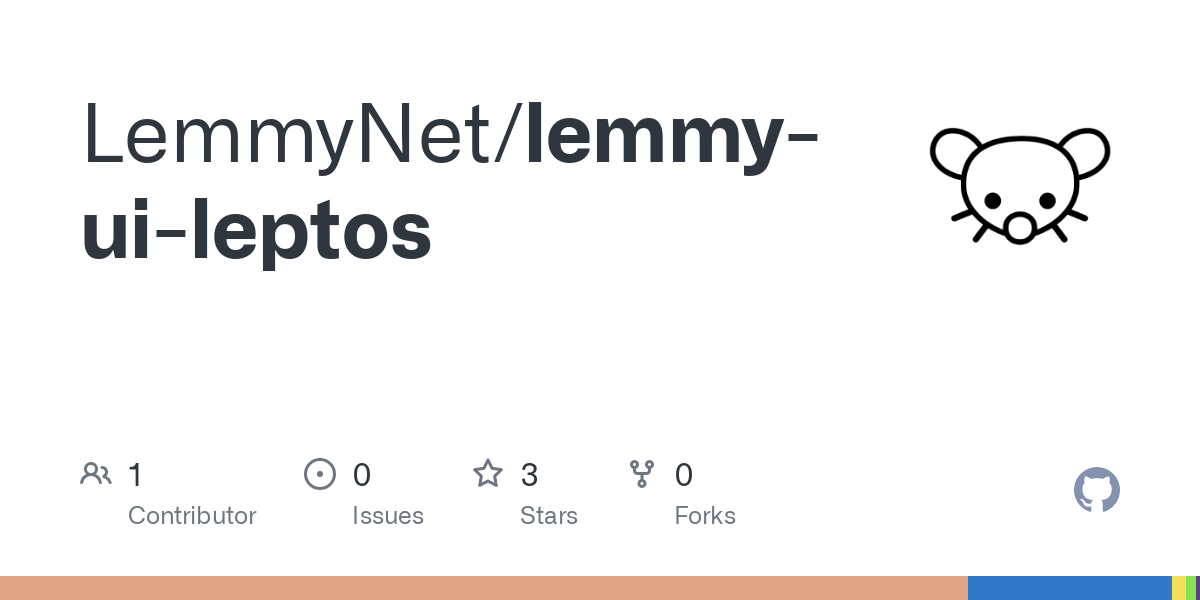Click the yellow language bar segment
The height and width of the screenshot is (600, 1200).
coord(1178,588)
